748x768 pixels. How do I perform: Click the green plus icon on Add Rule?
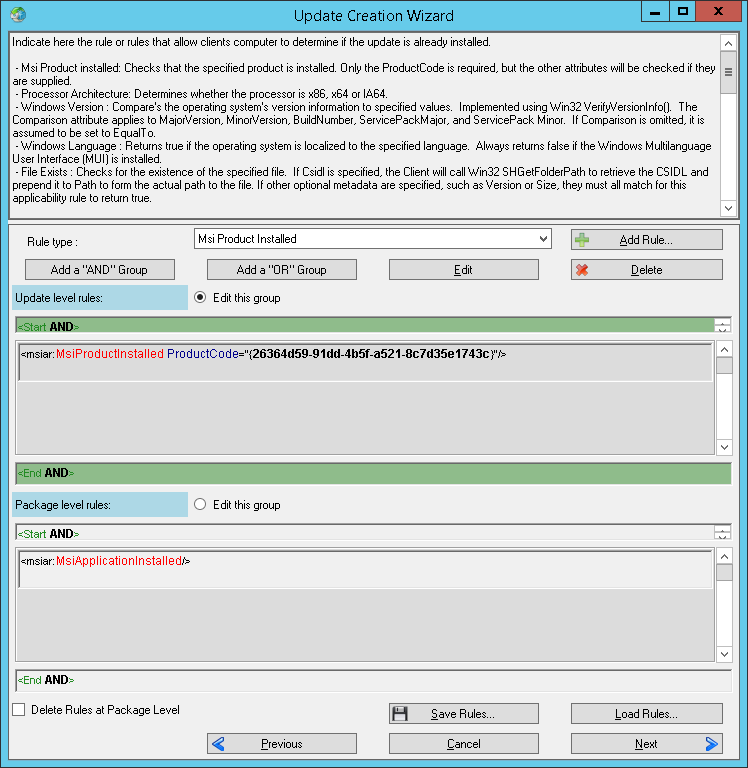tap(582, 240)
